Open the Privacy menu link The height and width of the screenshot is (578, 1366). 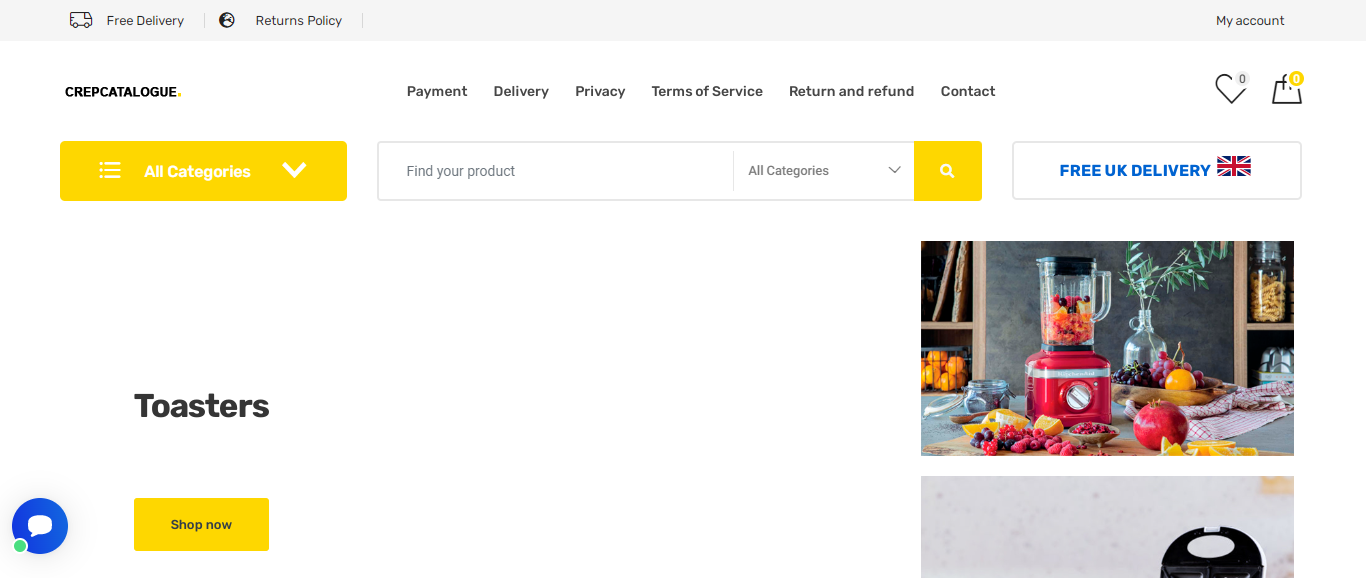point(600,91)
